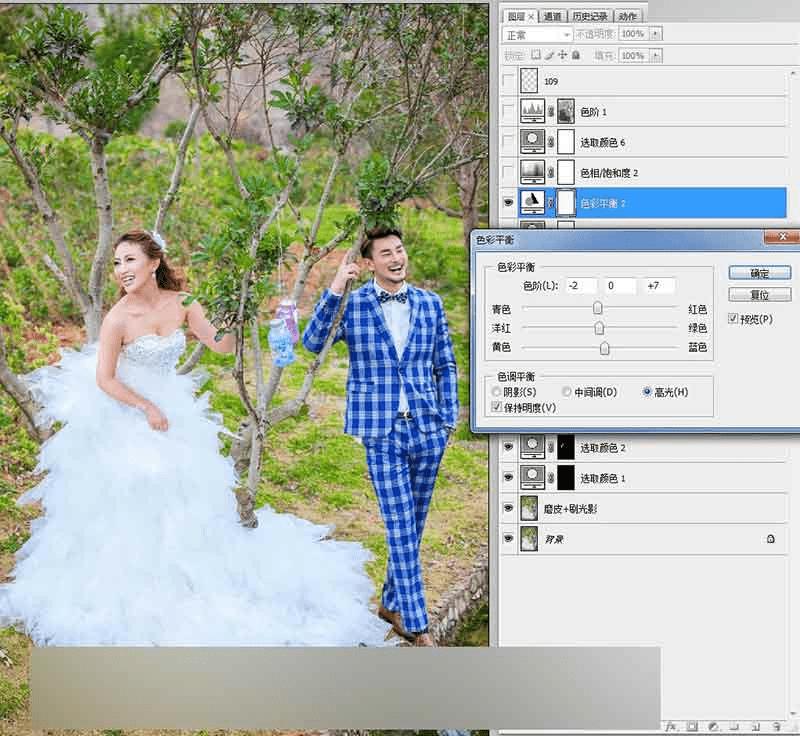Click the new adjustment layer icon
The image size is (800, 736).
713,726
